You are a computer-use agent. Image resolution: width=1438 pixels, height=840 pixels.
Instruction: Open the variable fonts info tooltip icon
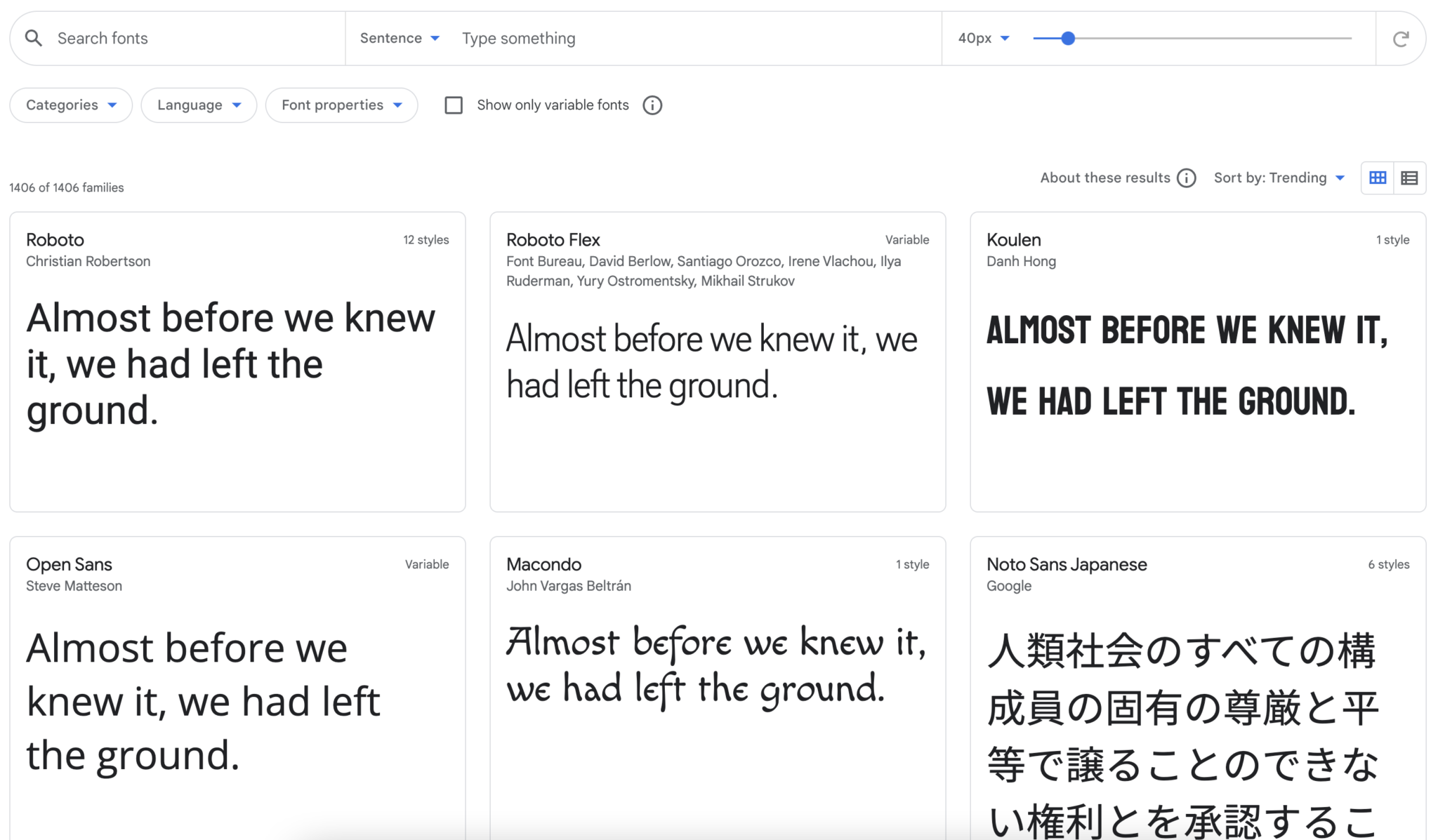652,105
